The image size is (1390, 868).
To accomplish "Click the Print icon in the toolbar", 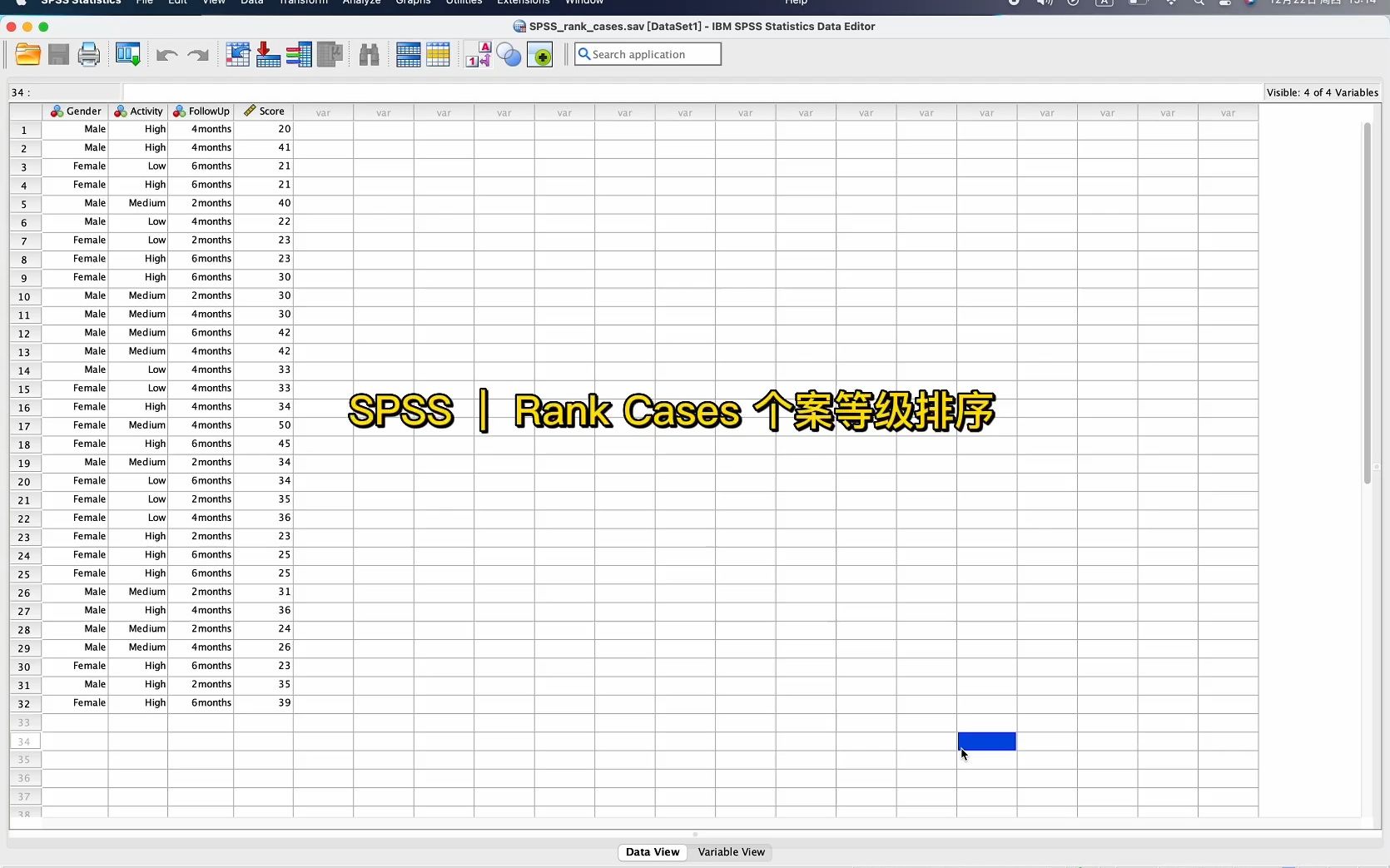I will click(89, 55).
